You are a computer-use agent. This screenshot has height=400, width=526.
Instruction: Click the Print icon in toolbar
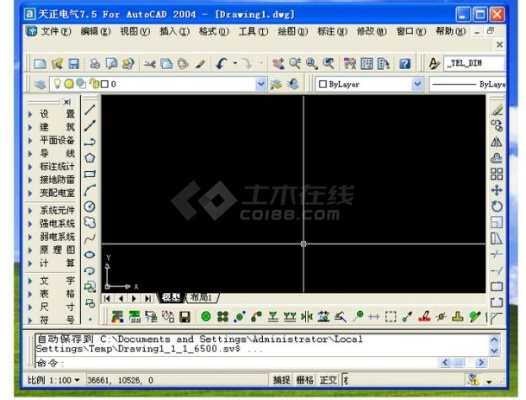(95, 63)
